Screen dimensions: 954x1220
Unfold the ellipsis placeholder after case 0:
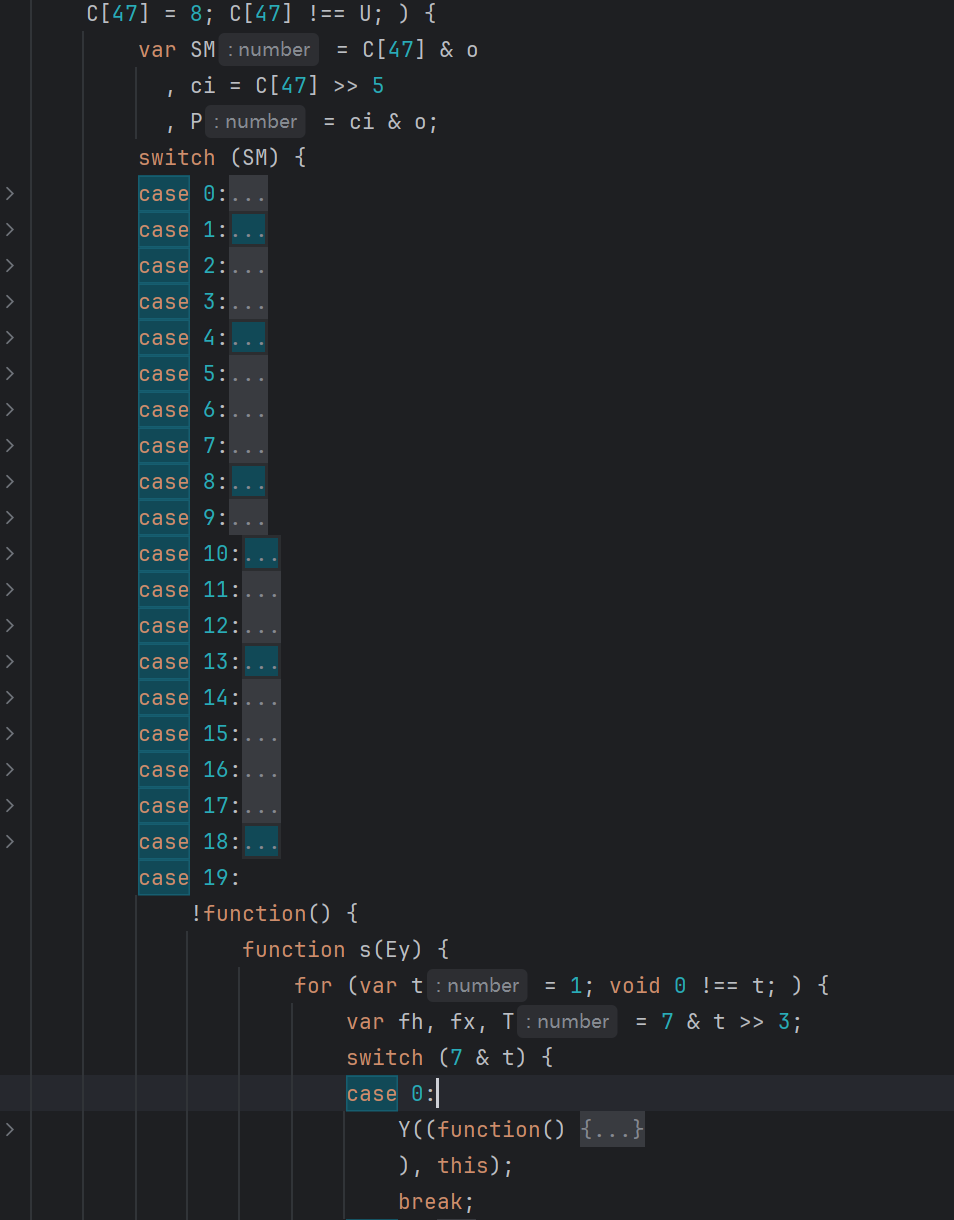[248, 194]
